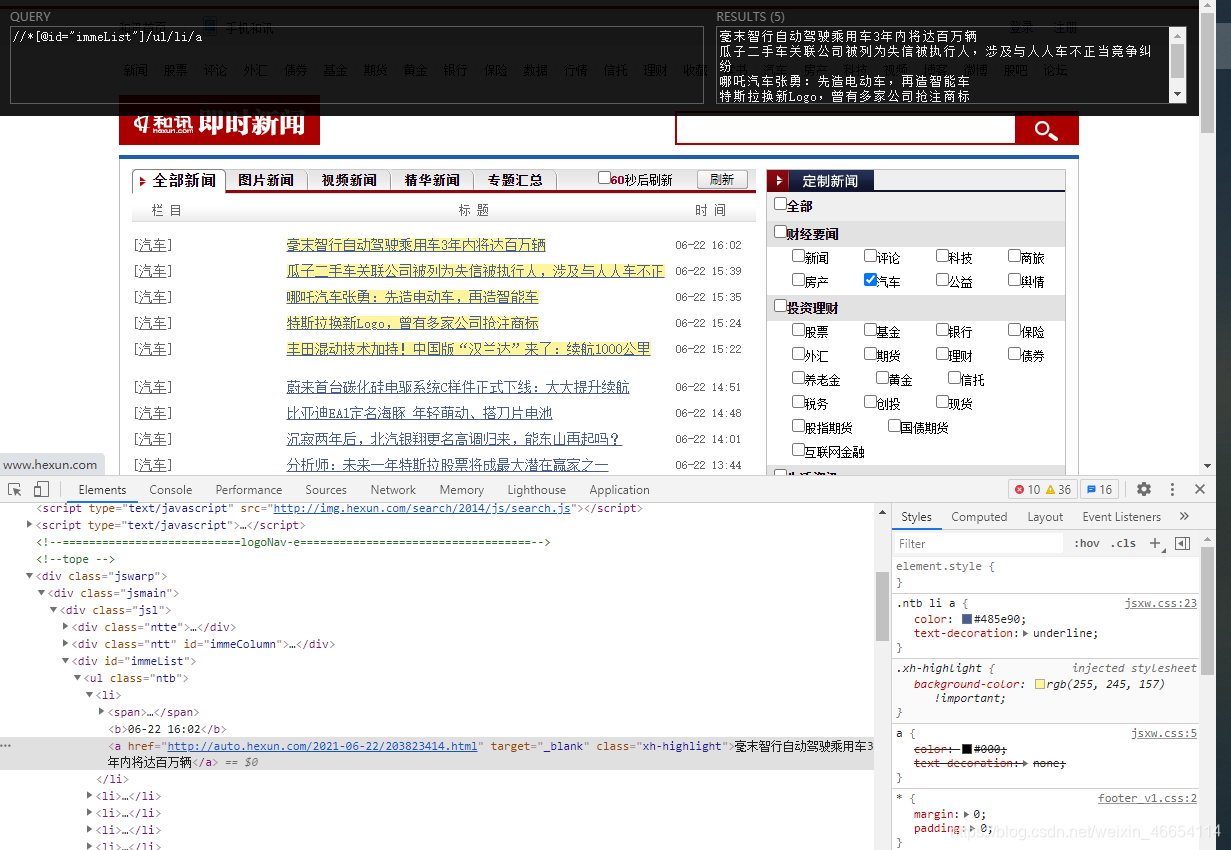Switch to the Performance tab

[x=249, y=490]
